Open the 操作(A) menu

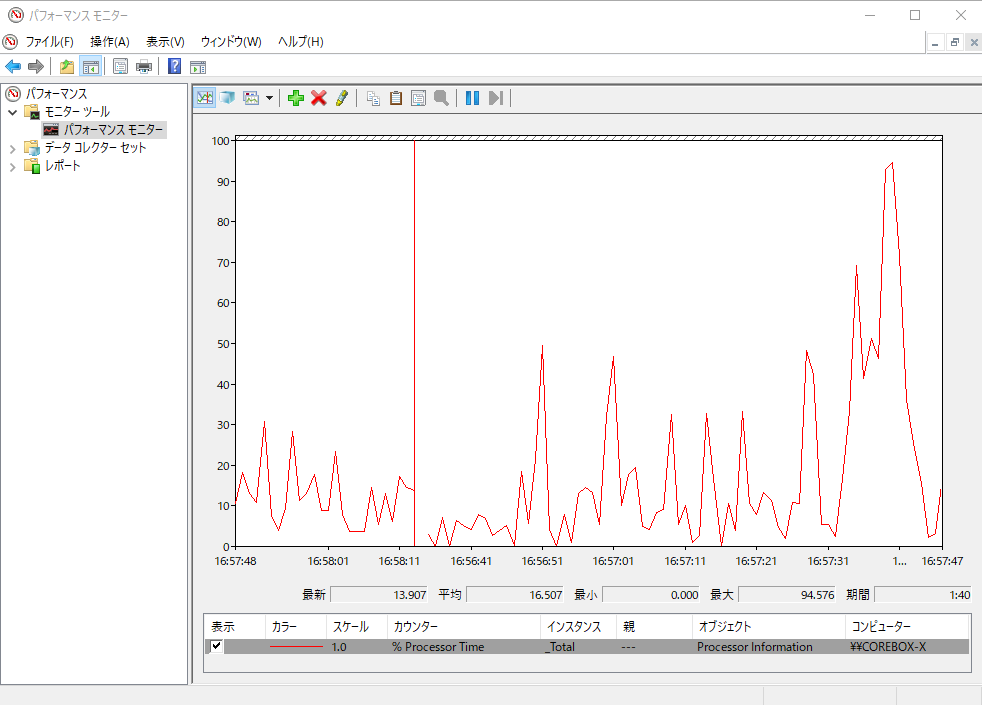(x=110, y=41)
